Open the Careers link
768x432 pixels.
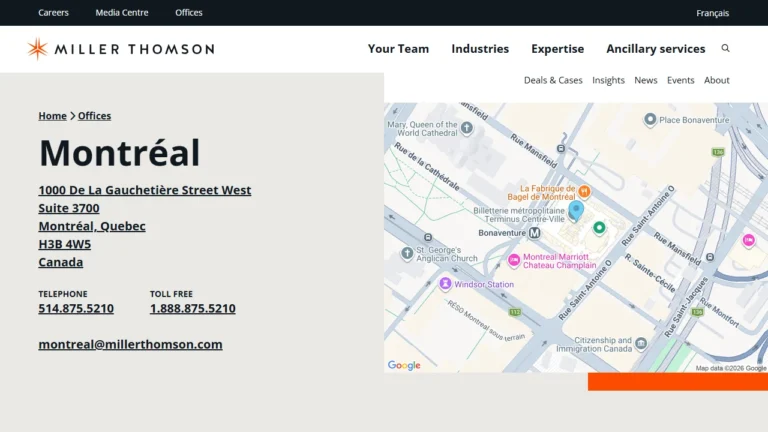coord(53,13)
